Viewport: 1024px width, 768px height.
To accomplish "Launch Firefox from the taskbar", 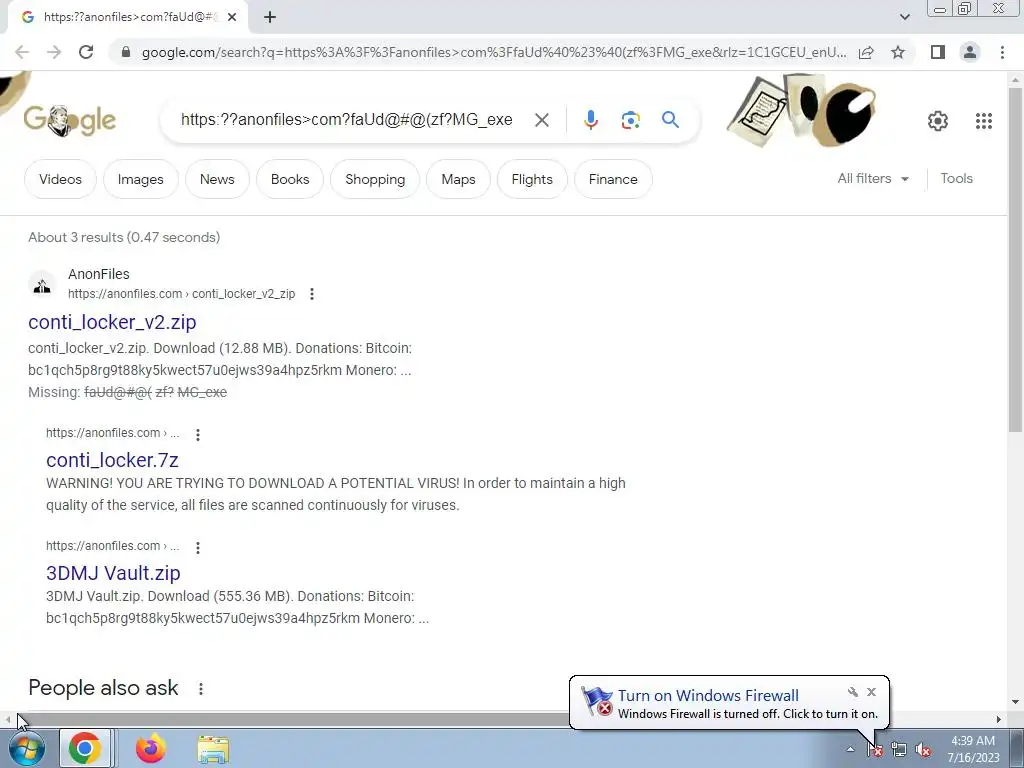I will [x=150, y=748].
